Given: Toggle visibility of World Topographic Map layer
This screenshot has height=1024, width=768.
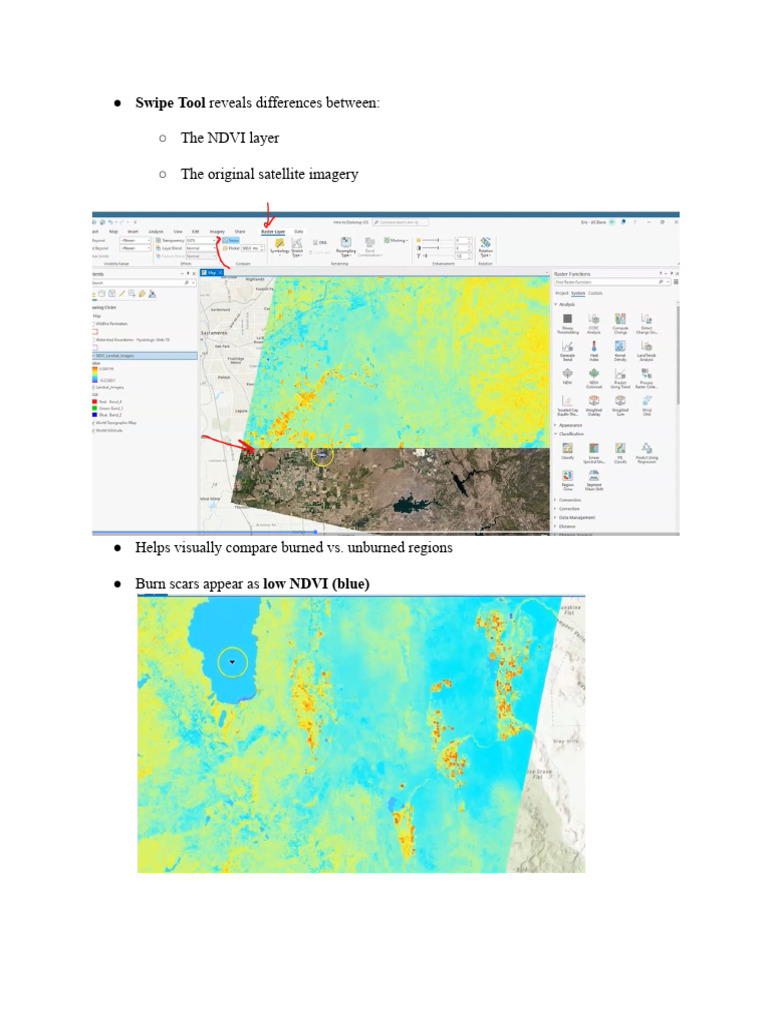Looking at the screenshot, I should [94, 423].
